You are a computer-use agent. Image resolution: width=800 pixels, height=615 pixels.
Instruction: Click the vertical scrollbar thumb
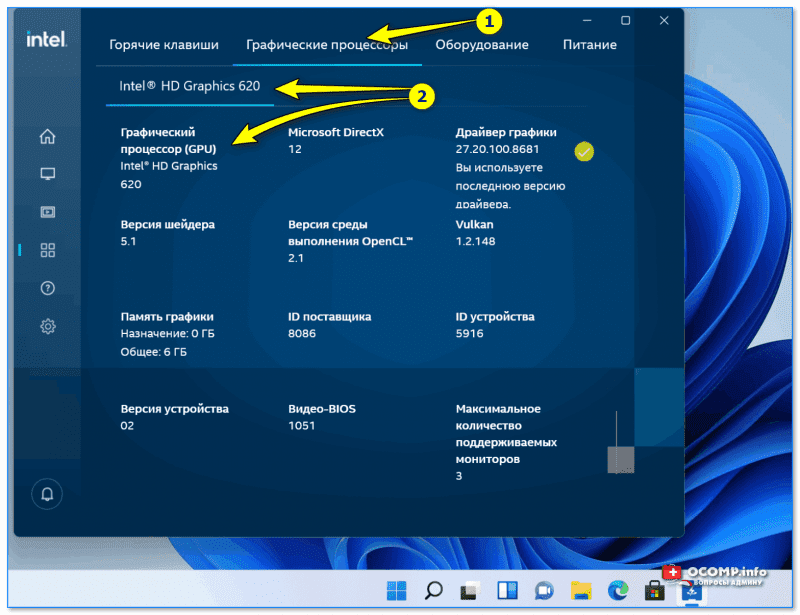pos(621,459)
